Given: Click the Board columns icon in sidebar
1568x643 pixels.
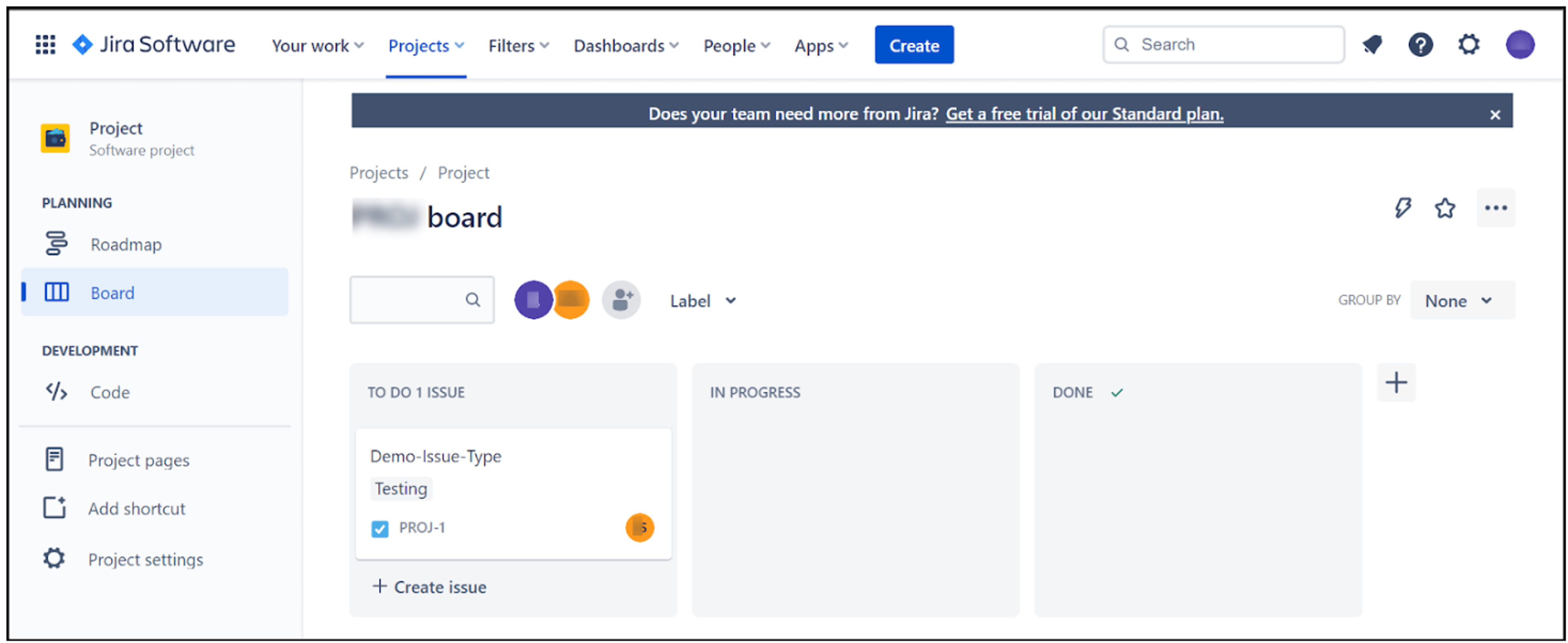Looking at the screenshot, I should (57, 292).
